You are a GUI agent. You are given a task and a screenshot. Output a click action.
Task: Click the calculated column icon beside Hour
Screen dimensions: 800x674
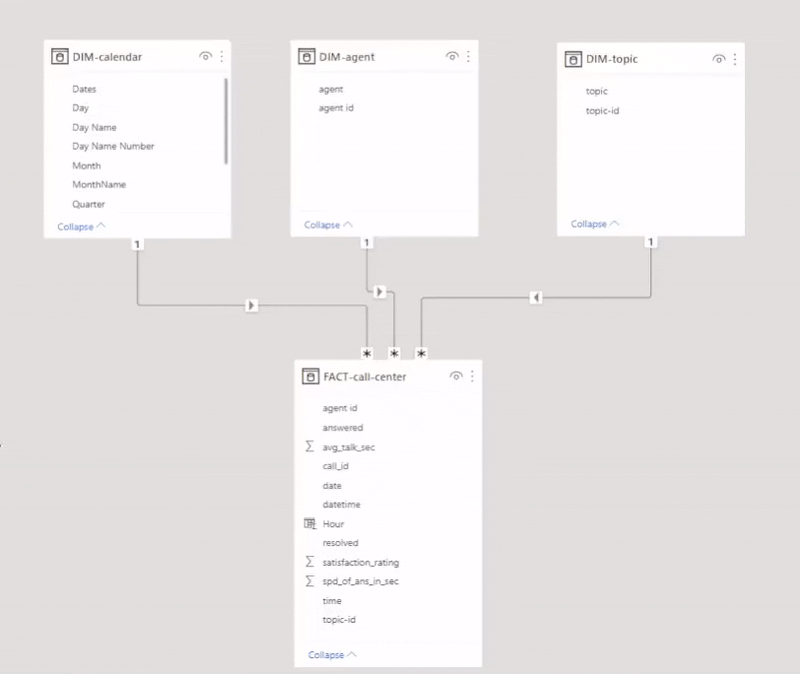[x=310, y=523]
